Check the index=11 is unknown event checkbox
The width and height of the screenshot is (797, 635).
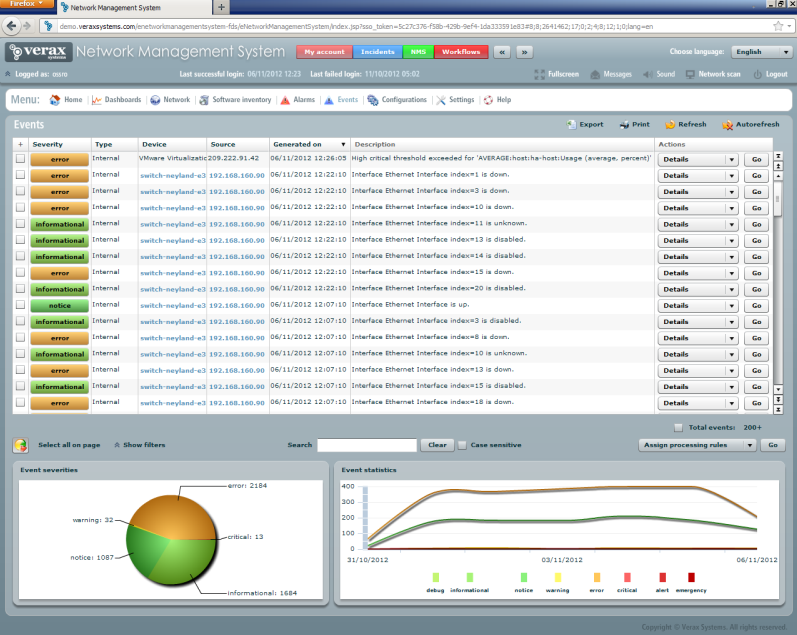(x=20, y=224)
